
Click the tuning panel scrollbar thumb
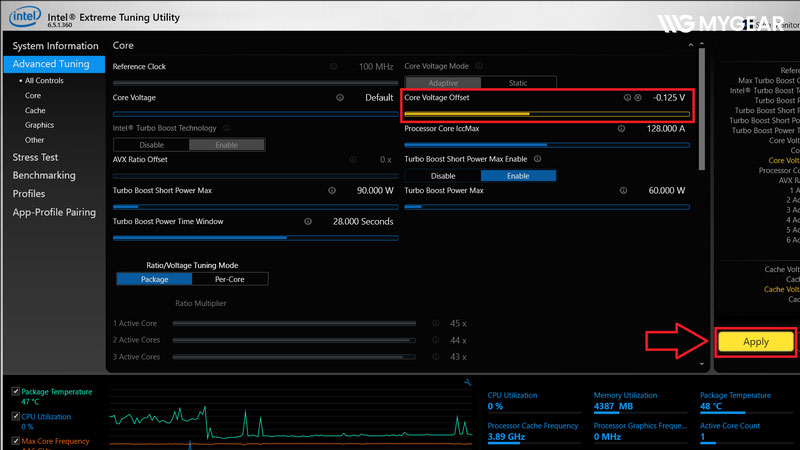pyautogui.click(x=702, y=109)
